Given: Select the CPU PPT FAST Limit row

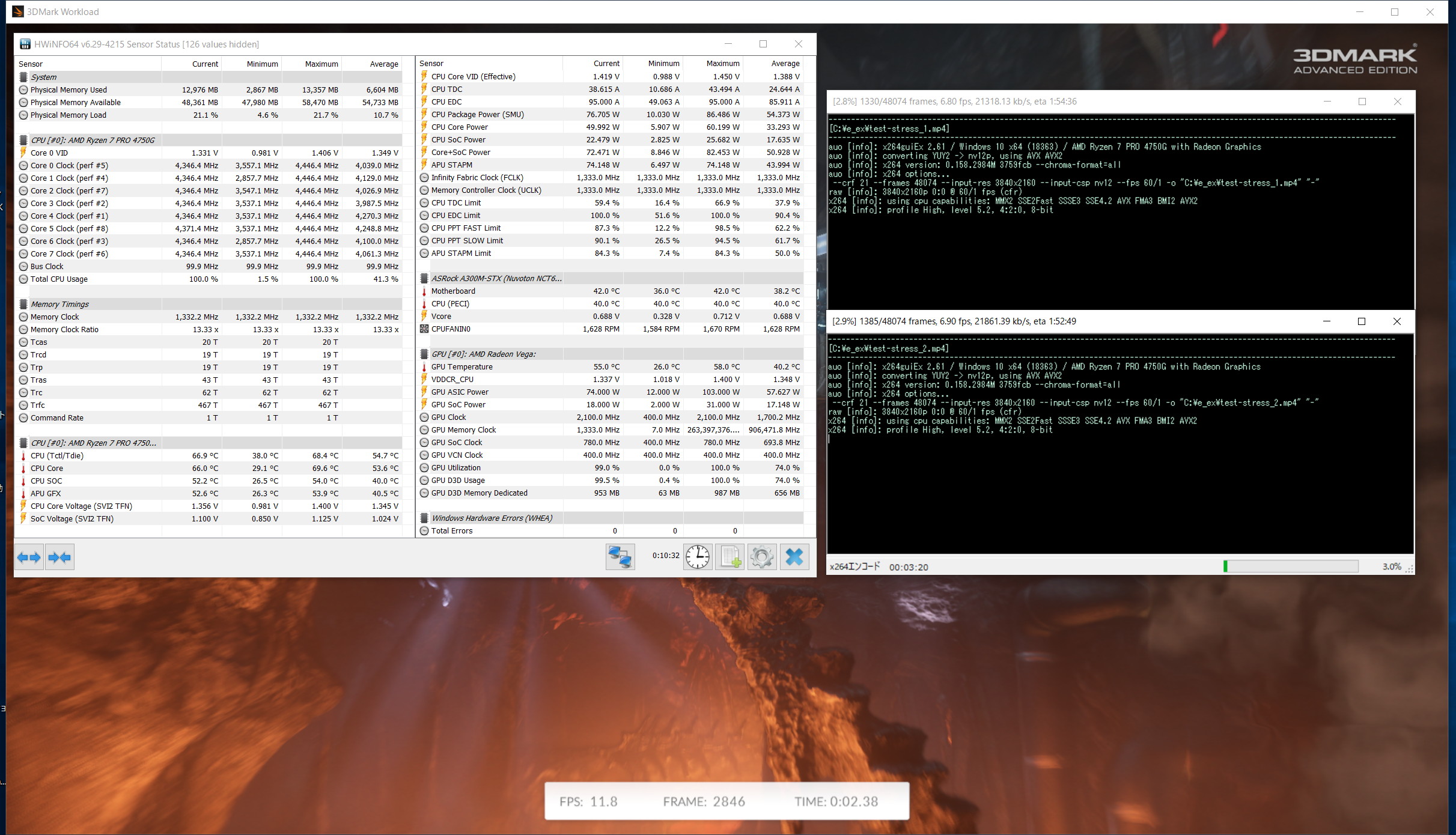Looking at the screenshot, I should pyautogui.click(x=610, y=228).
